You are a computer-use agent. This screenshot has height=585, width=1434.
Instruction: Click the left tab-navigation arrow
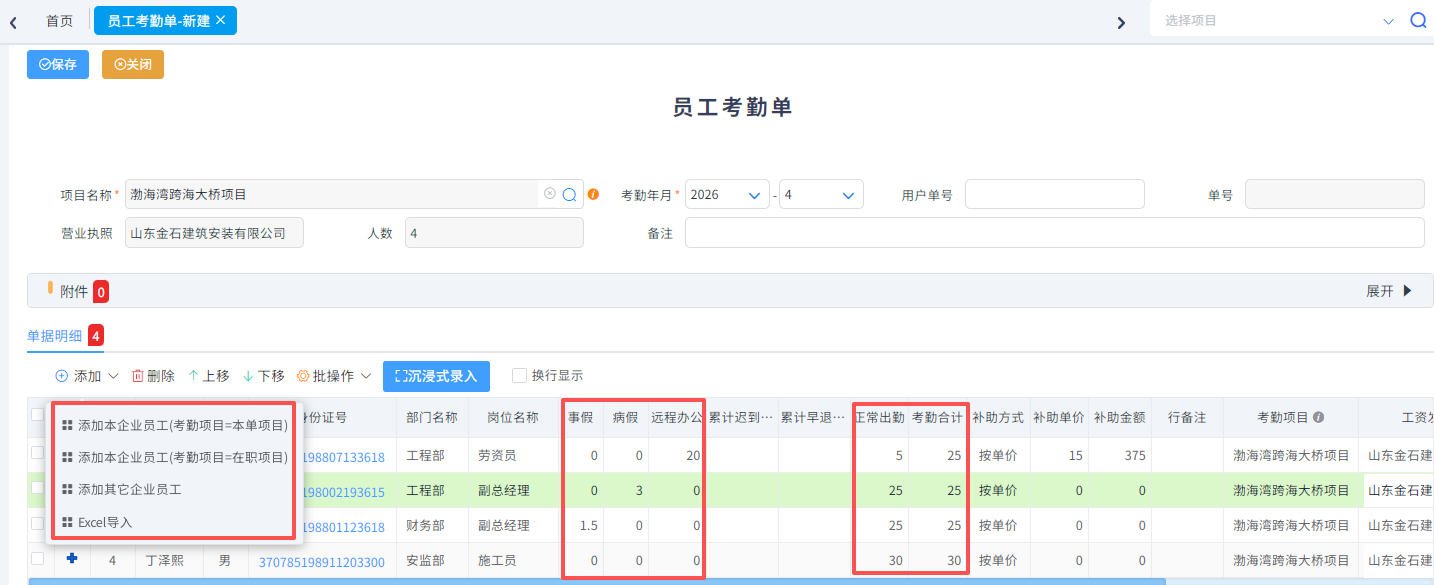[x=13, y=22]
